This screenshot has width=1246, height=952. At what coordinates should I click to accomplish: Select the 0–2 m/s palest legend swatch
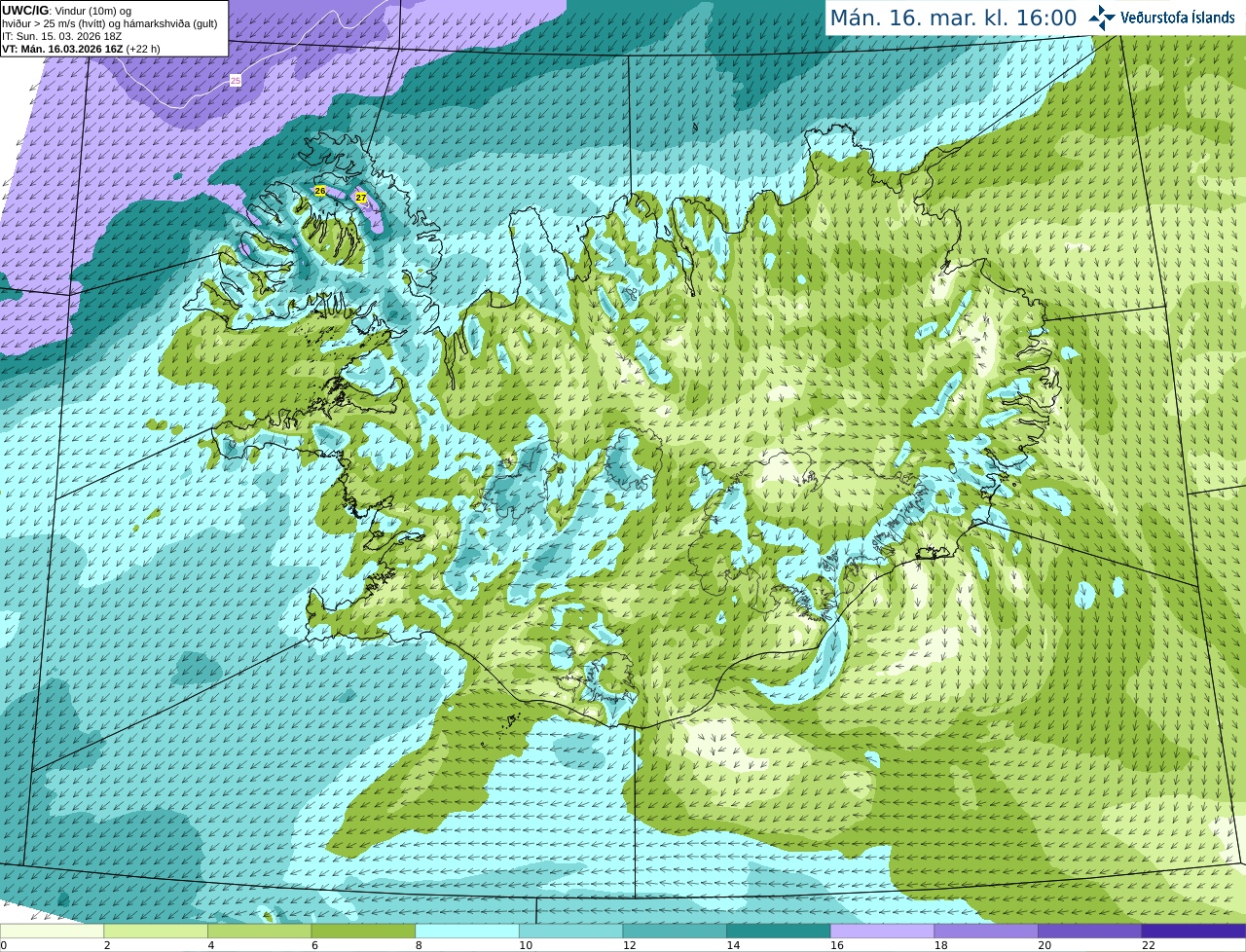(52, 931)
